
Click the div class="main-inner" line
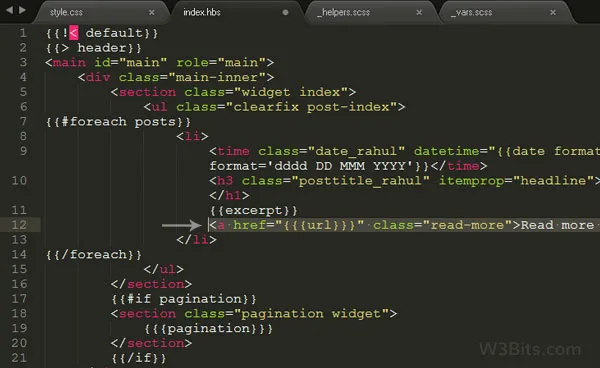pyautogui.click(x=176, y=77)
